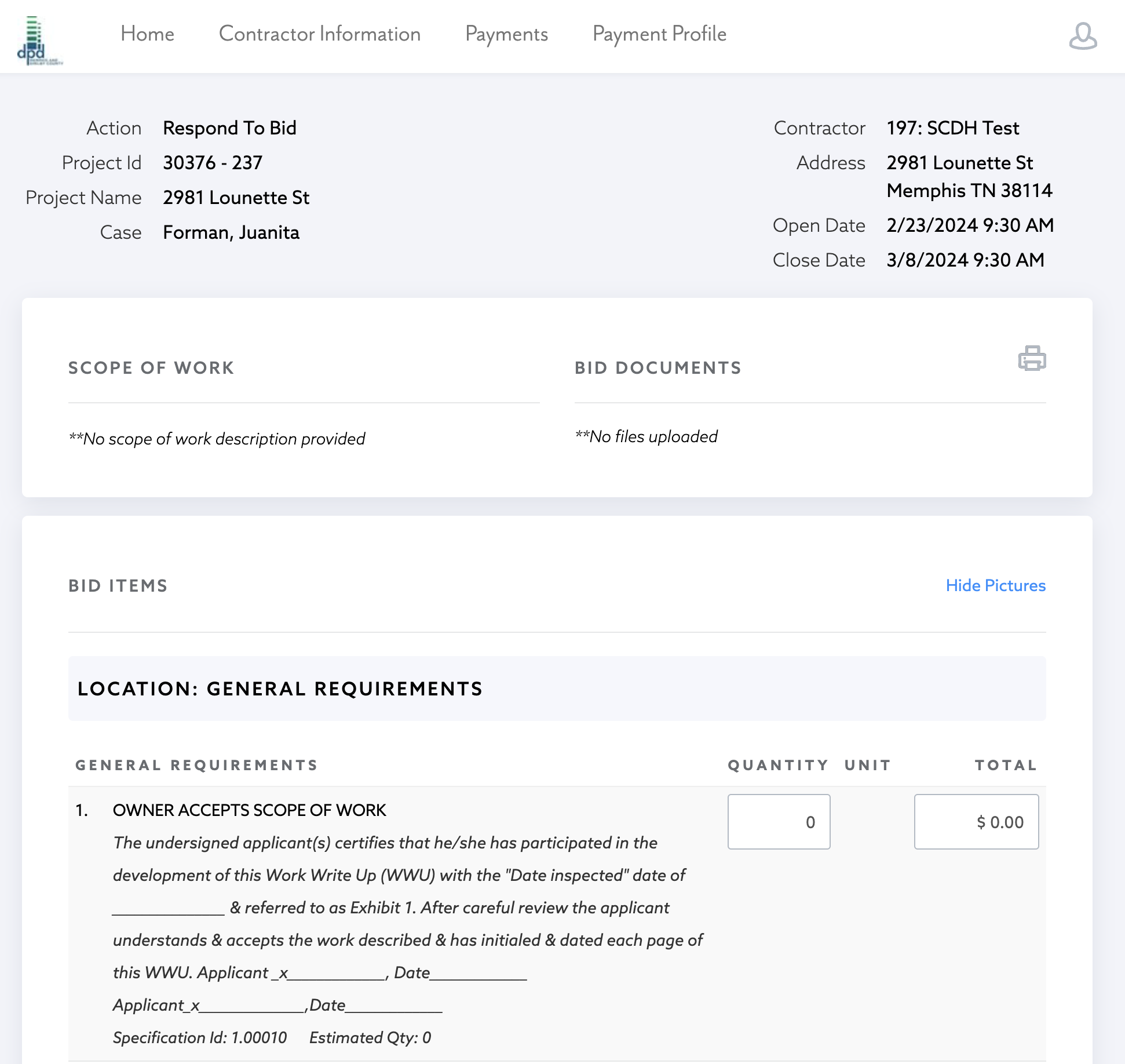This screenshot has height=1064, width=1125.
Task: Click the printer icon in Bid Documents
Action: (x=1031, y=358)
